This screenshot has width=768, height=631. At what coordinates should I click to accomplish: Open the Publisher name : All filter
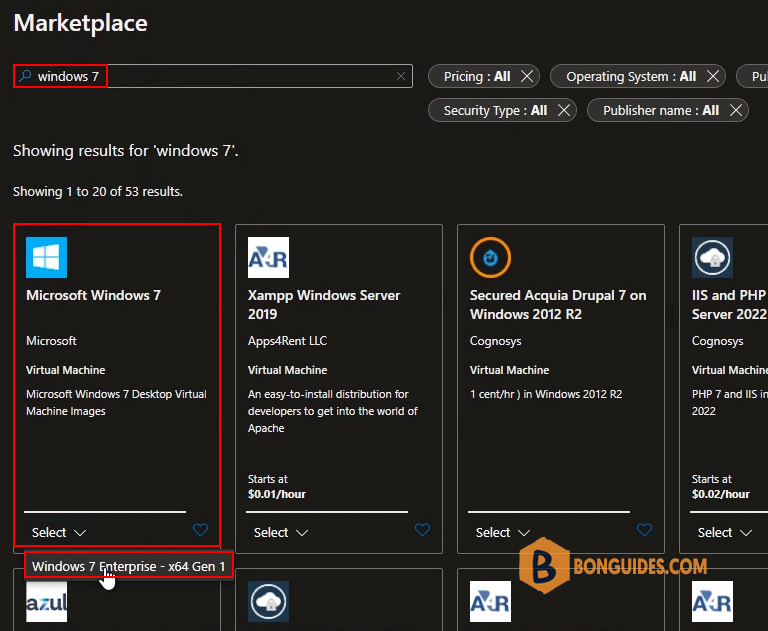(661, 110)
